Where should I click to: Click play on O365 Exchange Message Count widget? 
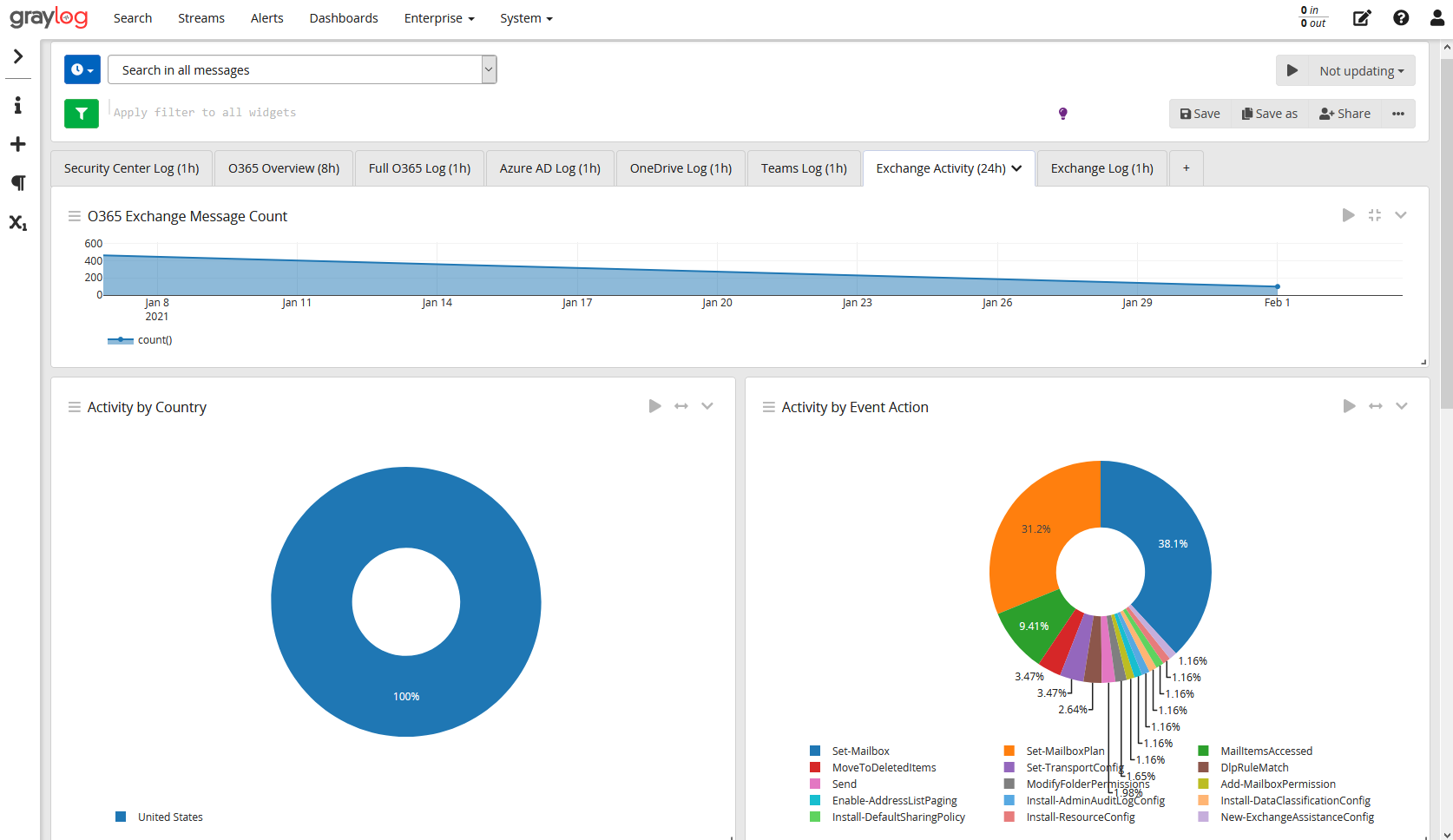(1348, 215)
